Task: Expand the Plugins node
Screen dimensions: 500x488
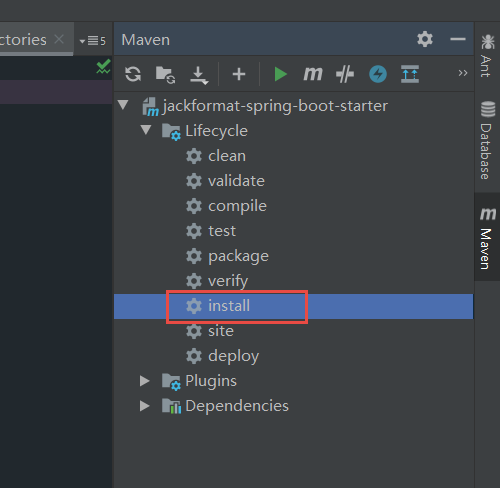Action: pos(144,381)
